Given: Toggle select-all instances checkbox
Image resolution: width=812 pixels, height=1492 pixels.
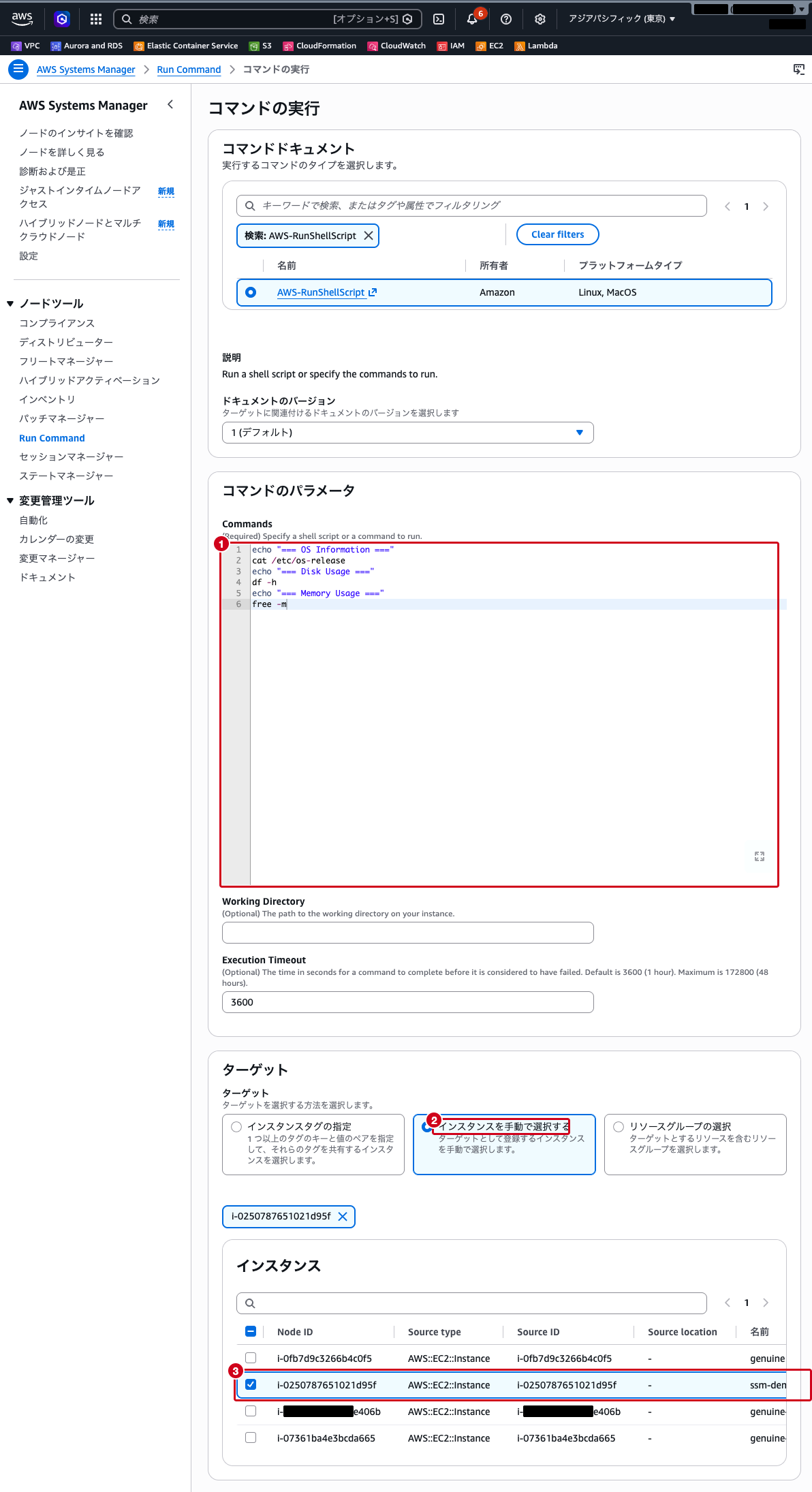Looking at the screenshot, I should (251, 1331).
